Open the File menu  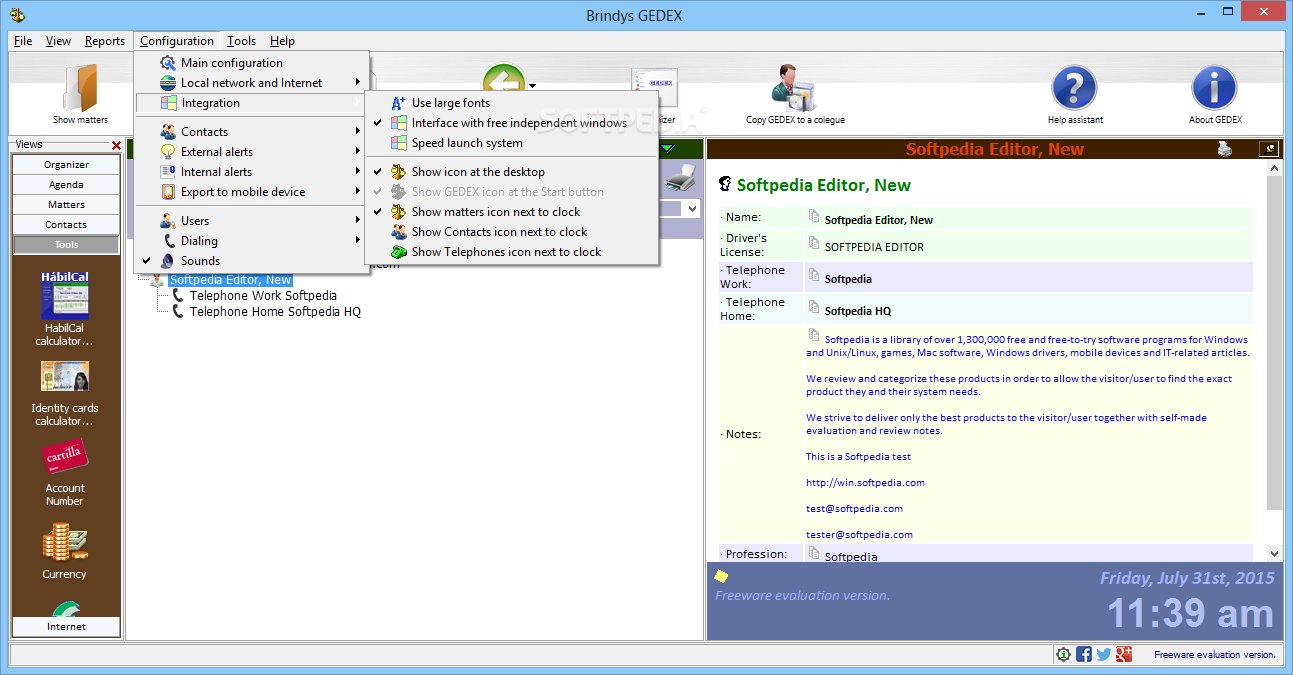23,41
